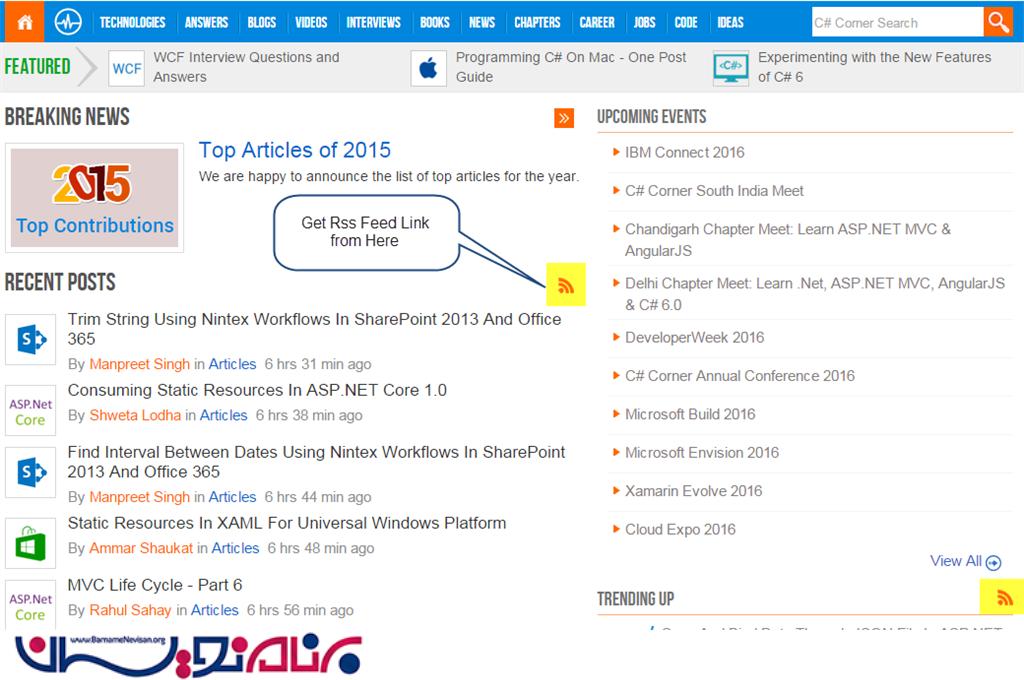The height and width of the screenshot is (680, 1024).
Task: Click the WCF icon in Featured bar
Action: tap(126, 68)
